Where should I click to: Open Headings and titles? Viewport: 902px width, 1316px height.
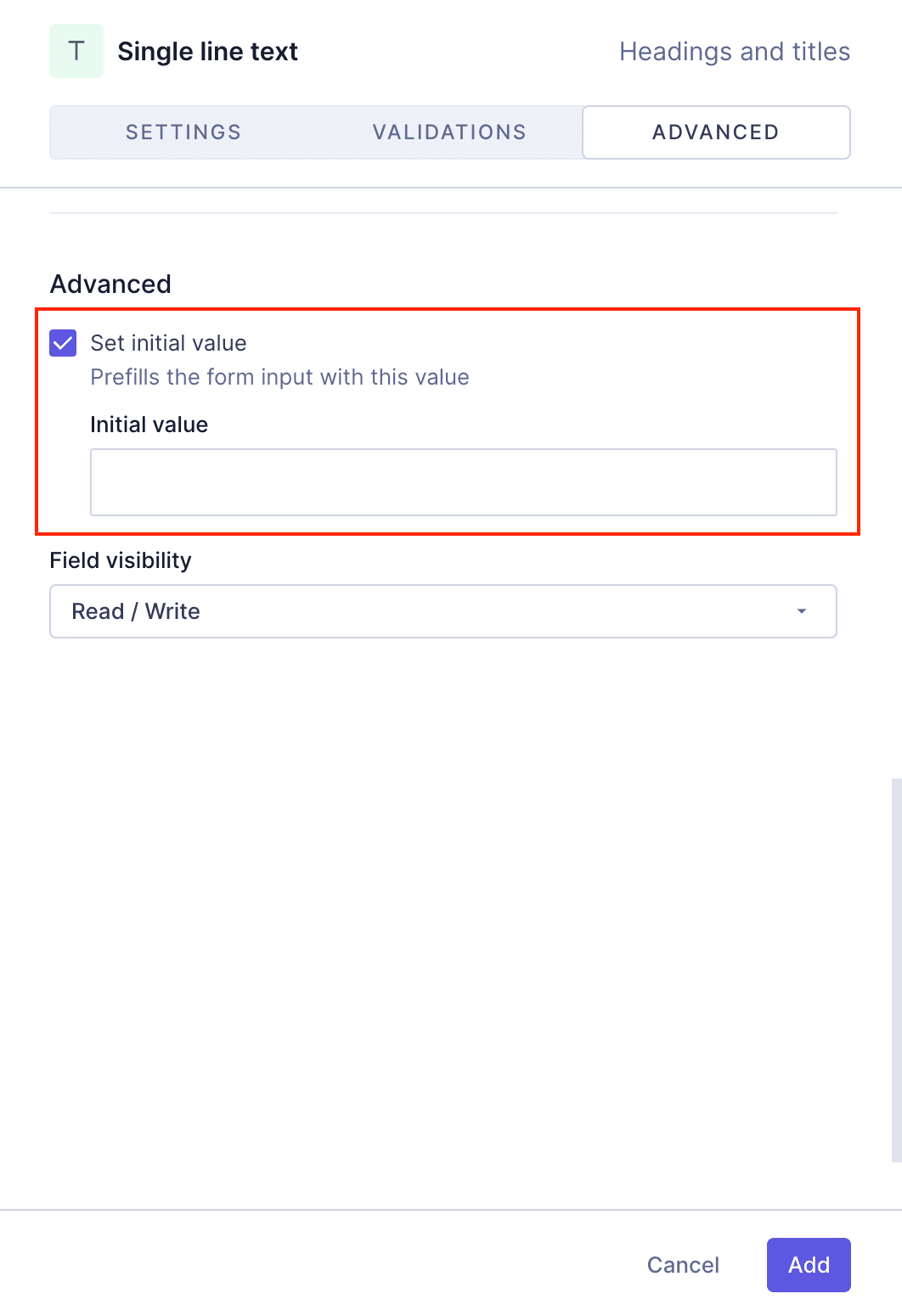click(735, 51)
